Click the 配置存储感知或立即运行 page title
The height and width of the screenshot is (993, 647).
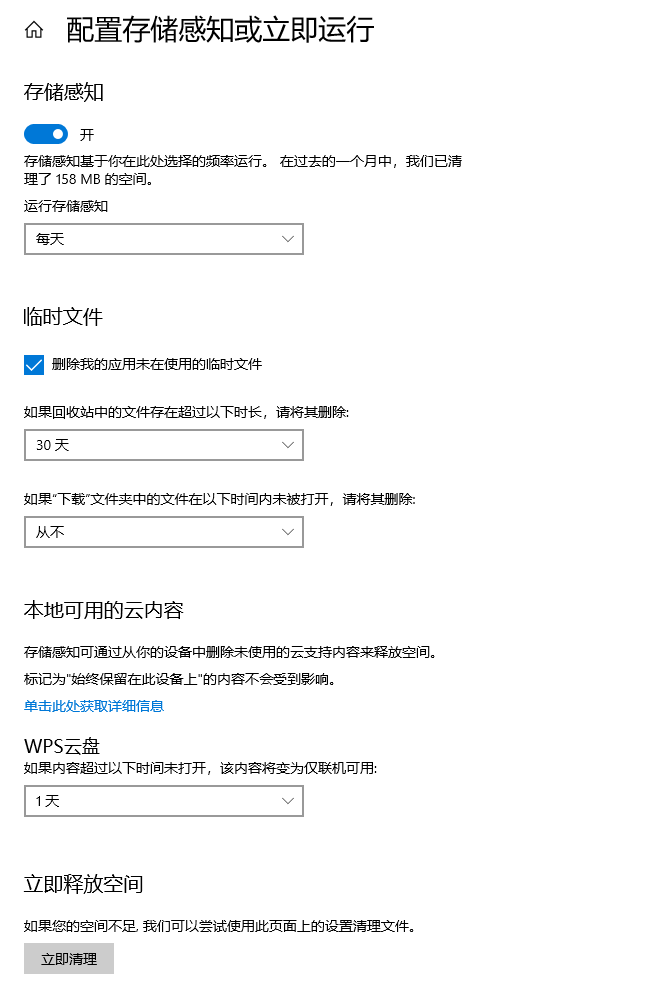click(x=220, y=30)
